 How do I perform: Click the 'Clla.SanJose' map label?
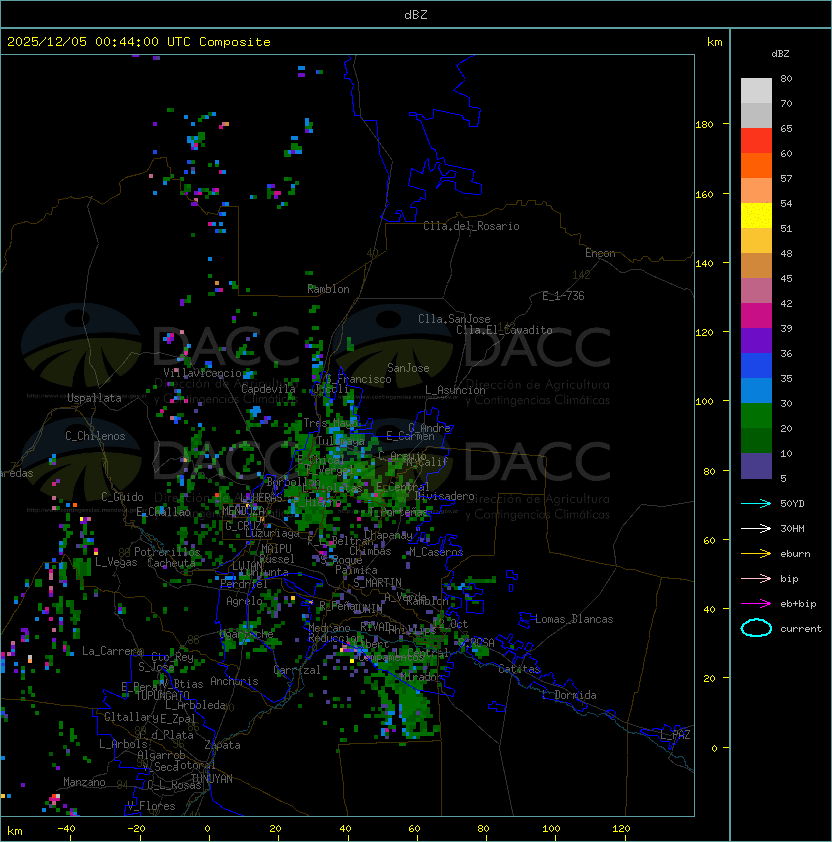tap(454, 319)
